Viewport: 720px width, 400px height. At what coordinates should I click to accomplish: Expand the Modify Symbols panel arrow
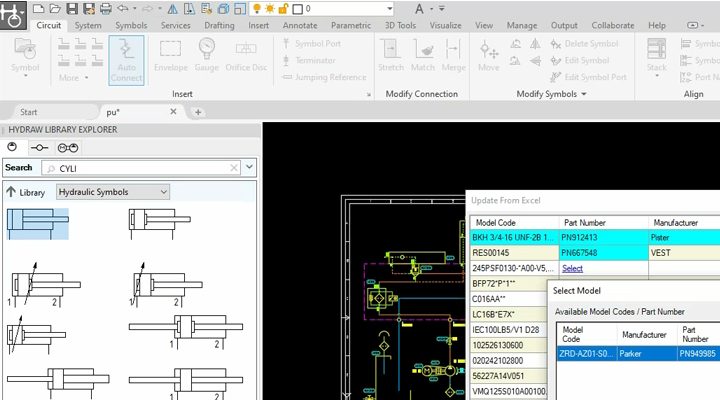[584, 94]
